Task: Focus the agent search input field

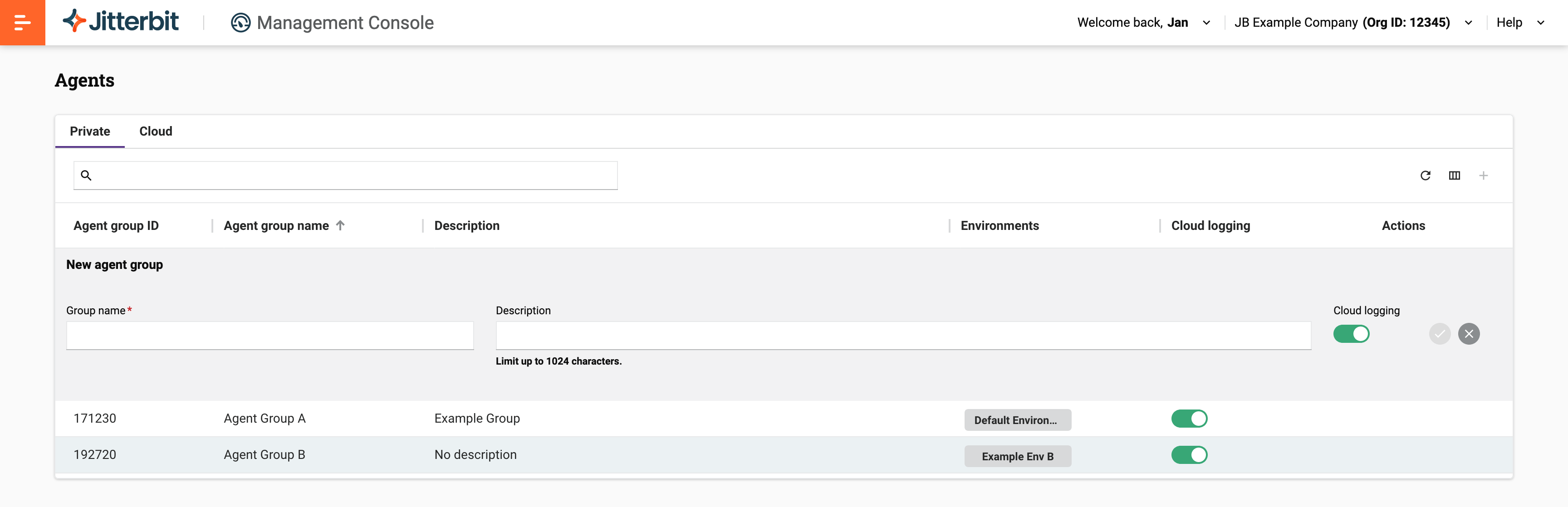Action: 346,175
